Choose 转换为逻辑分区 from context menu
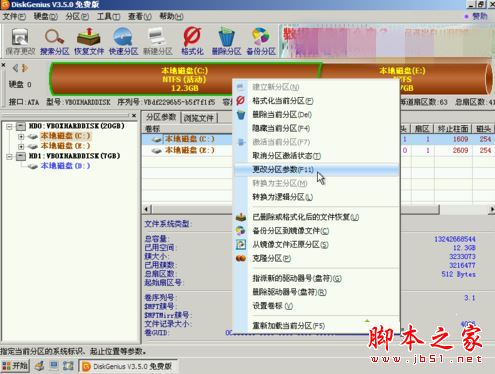495x374 pixels. pos(282,197)
